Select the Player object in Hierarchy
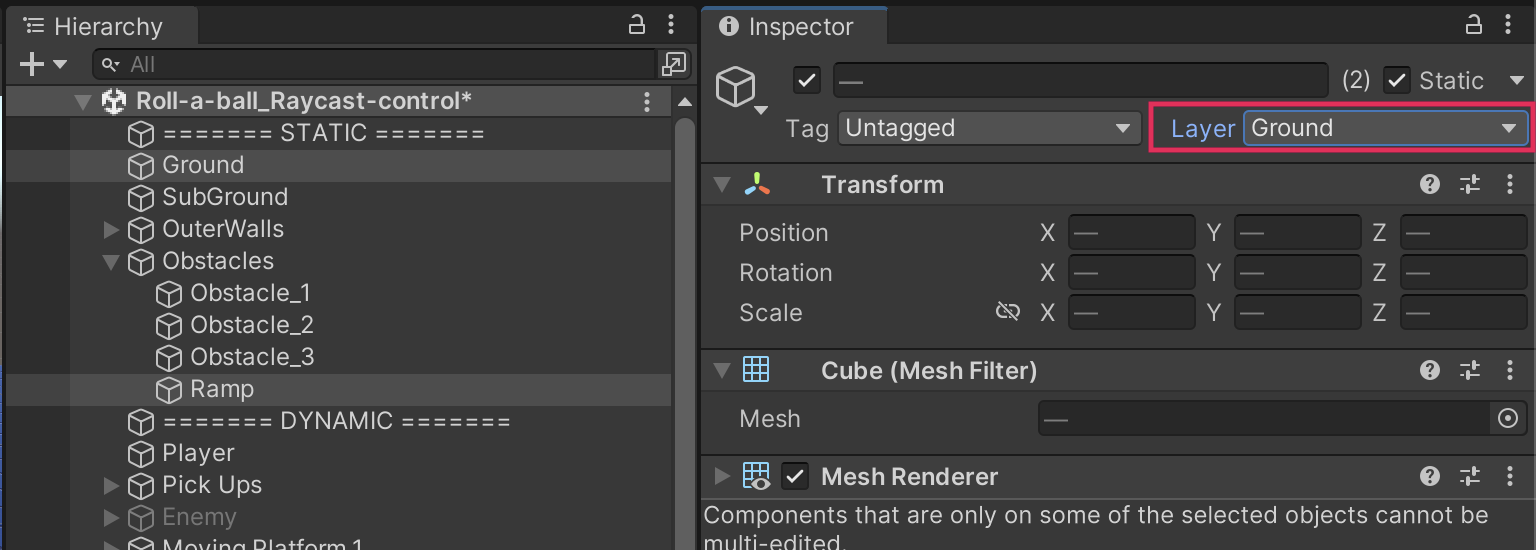This screenshot has height=550, width=1536. (x=198, y=453)
